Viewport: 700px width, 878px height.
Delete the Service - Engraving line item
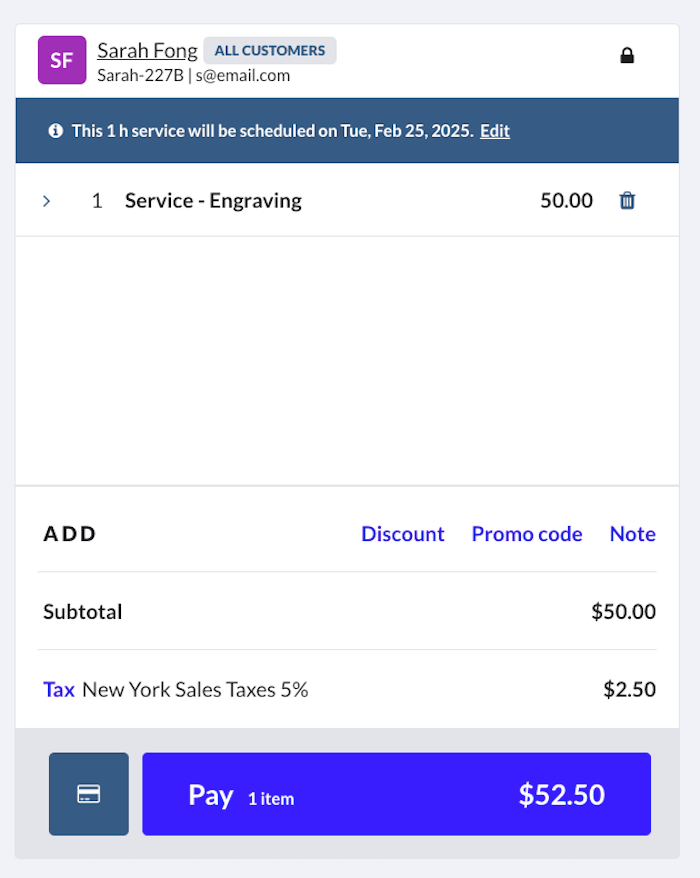click(627, 201)
